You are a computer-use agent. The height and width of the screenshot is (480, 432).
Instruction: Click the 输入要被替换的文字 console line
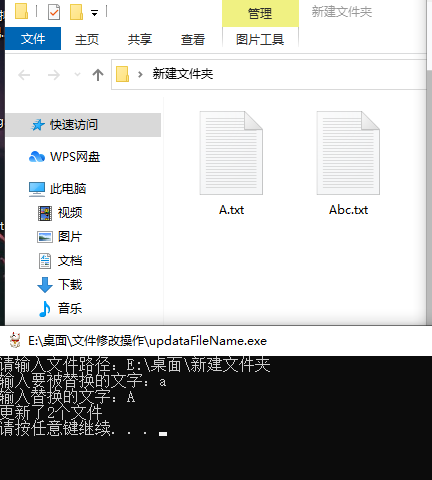(x=83, y=380)
